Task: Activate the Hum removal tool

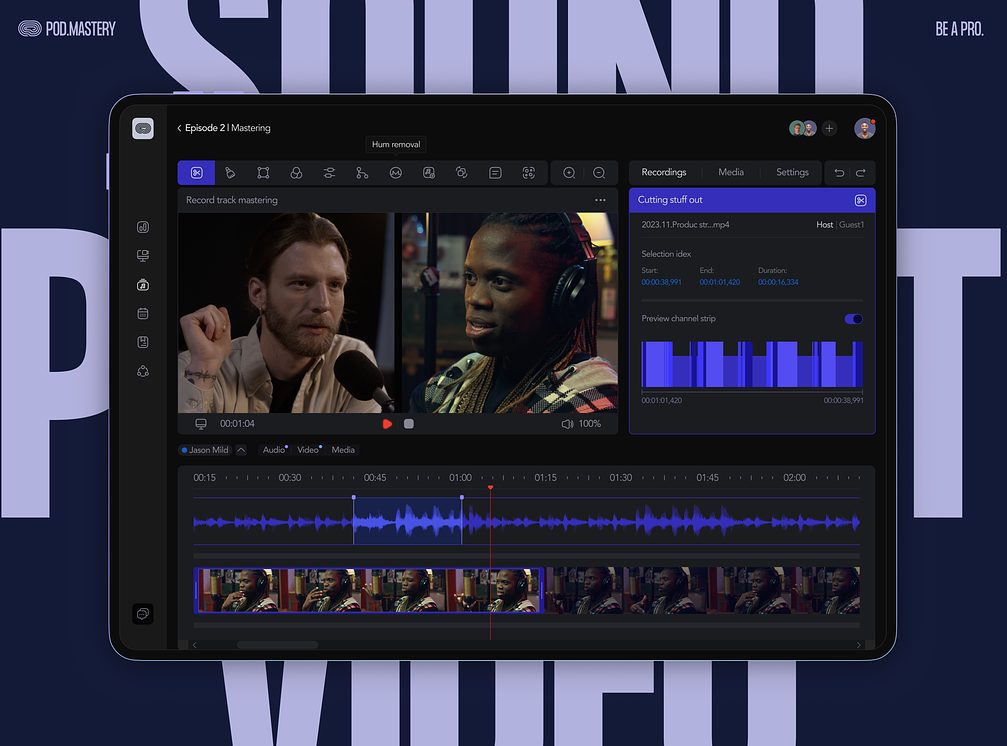Action: (395, 173)
